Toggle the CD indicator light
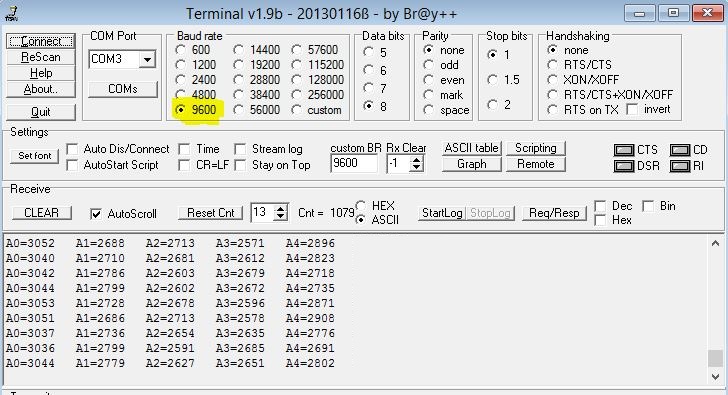 tap(680, 150)
